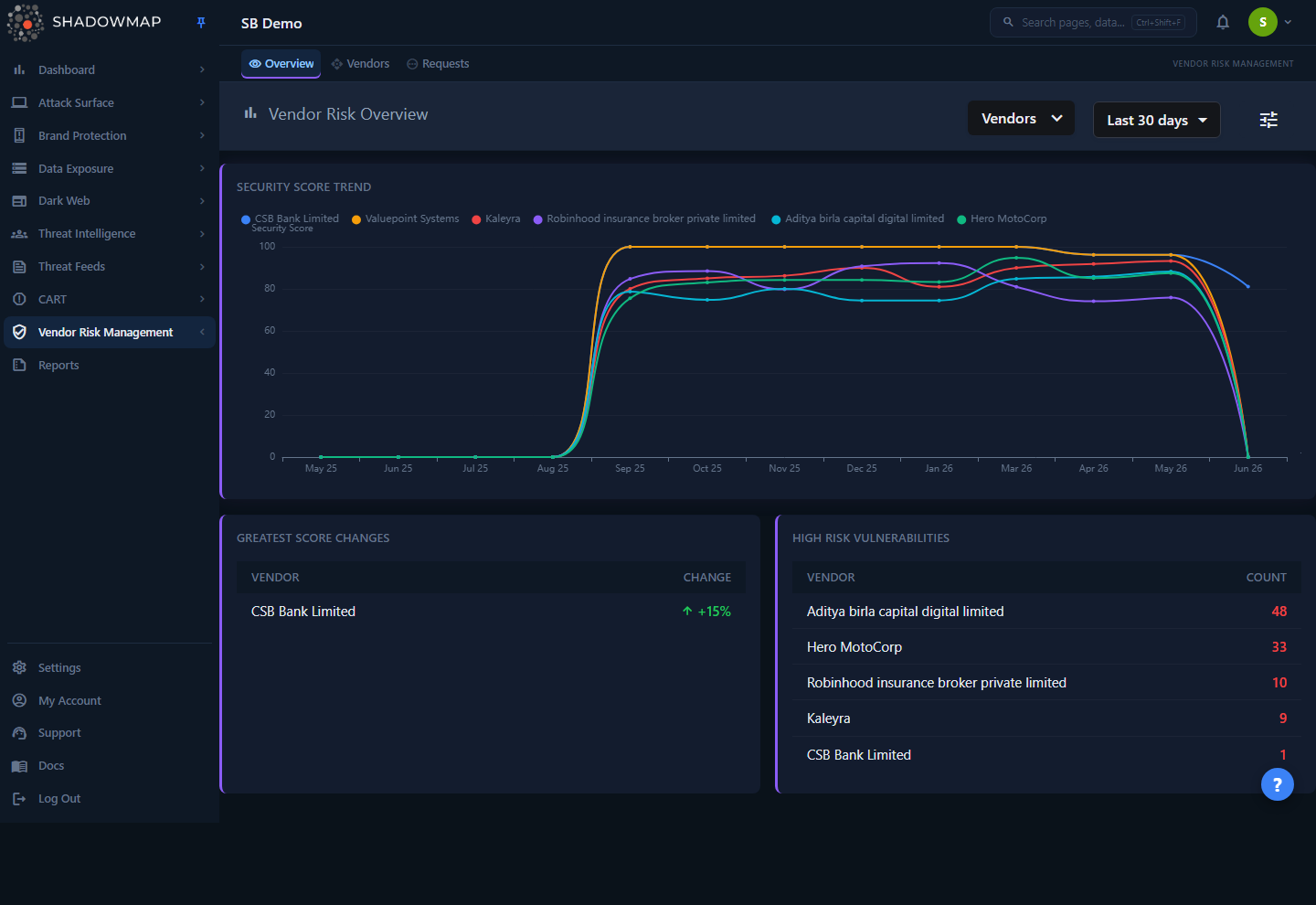Image resolution: width=1316 pixels, height=905 pixels.
Task: Click the ShadowMap logo icon
Action: [x=26, y=23]
